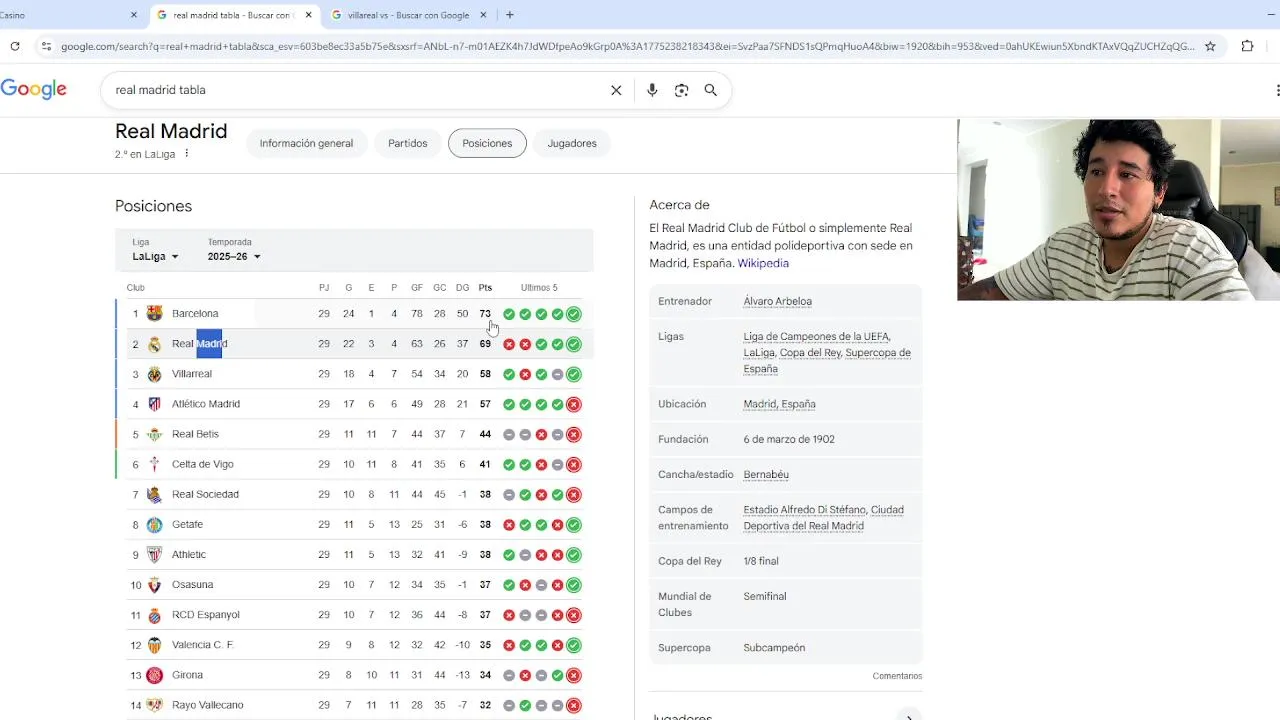Close the 'villarreal vs' tab

(x=484, y=15)
